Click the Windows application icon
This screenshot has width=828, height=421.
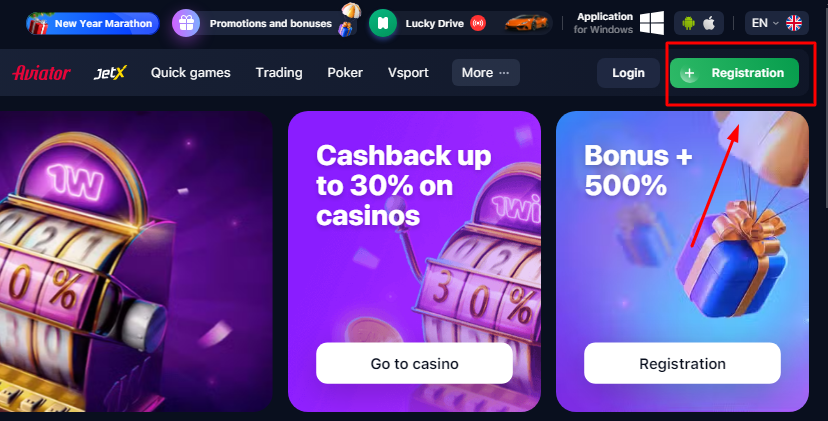click(652, 23)
